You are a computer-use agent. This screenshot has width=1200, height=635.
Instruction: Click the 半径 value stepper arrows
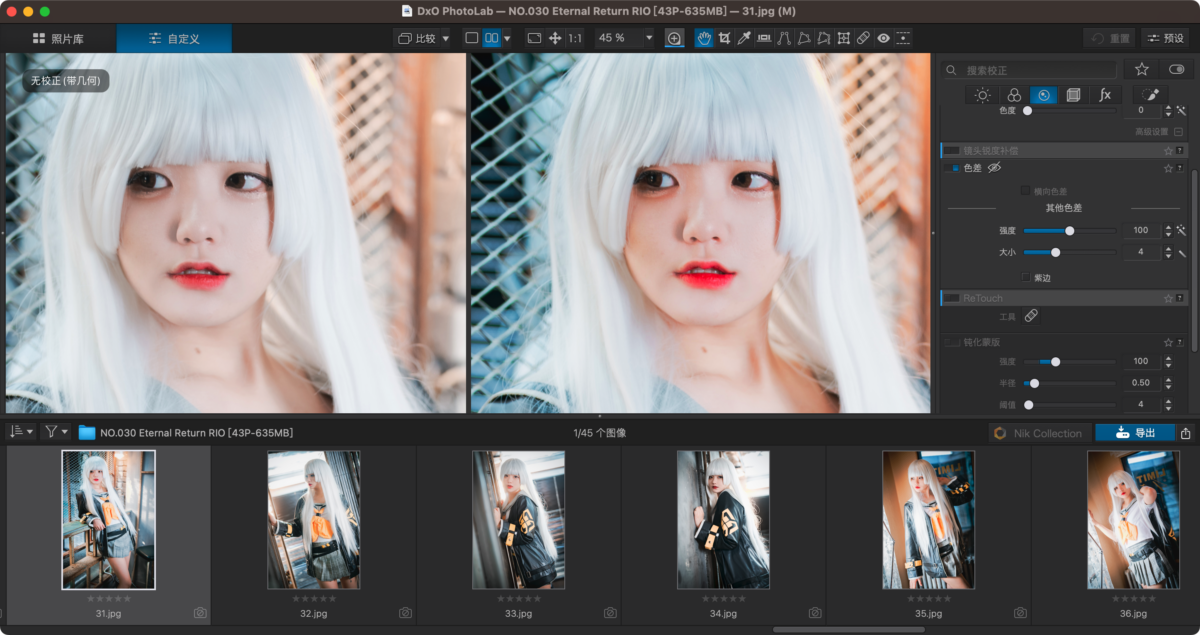pyautogui.click(x=1168, y=383)
